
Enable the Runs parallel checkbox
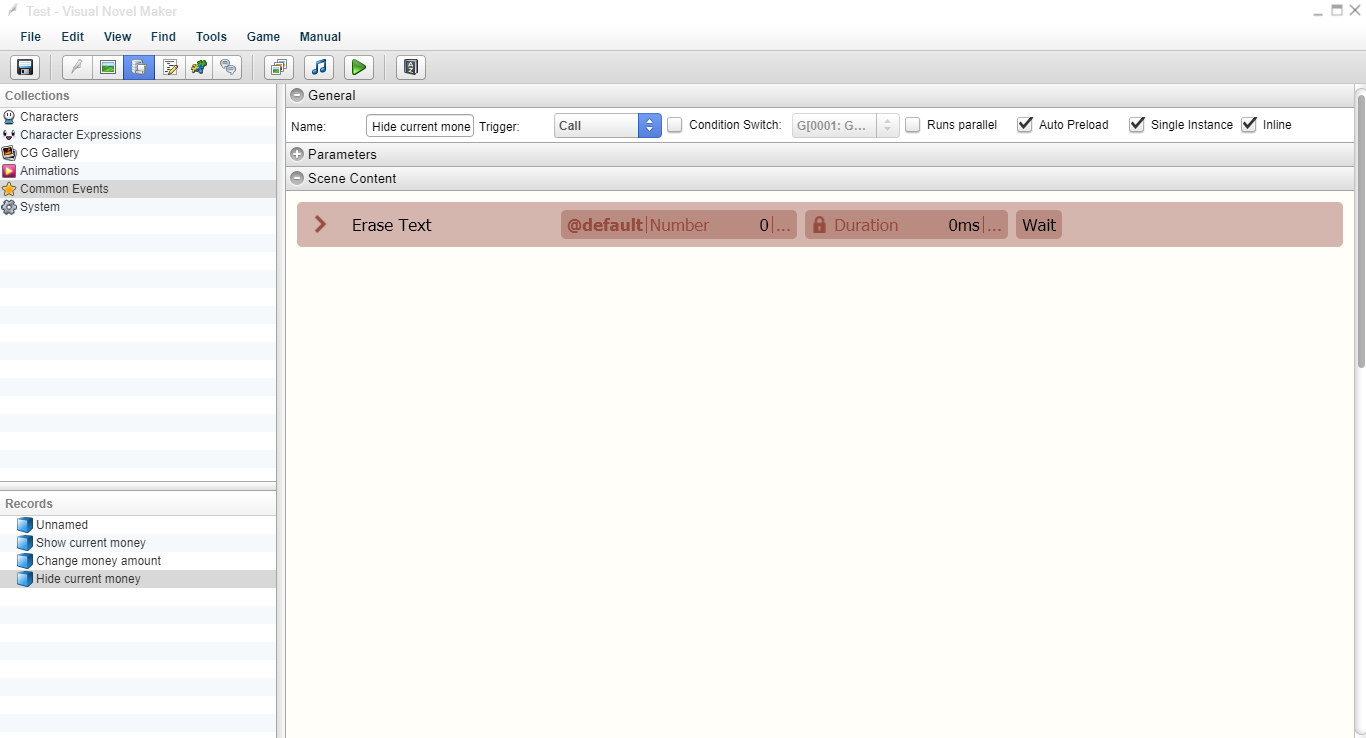tap(913, 125)
